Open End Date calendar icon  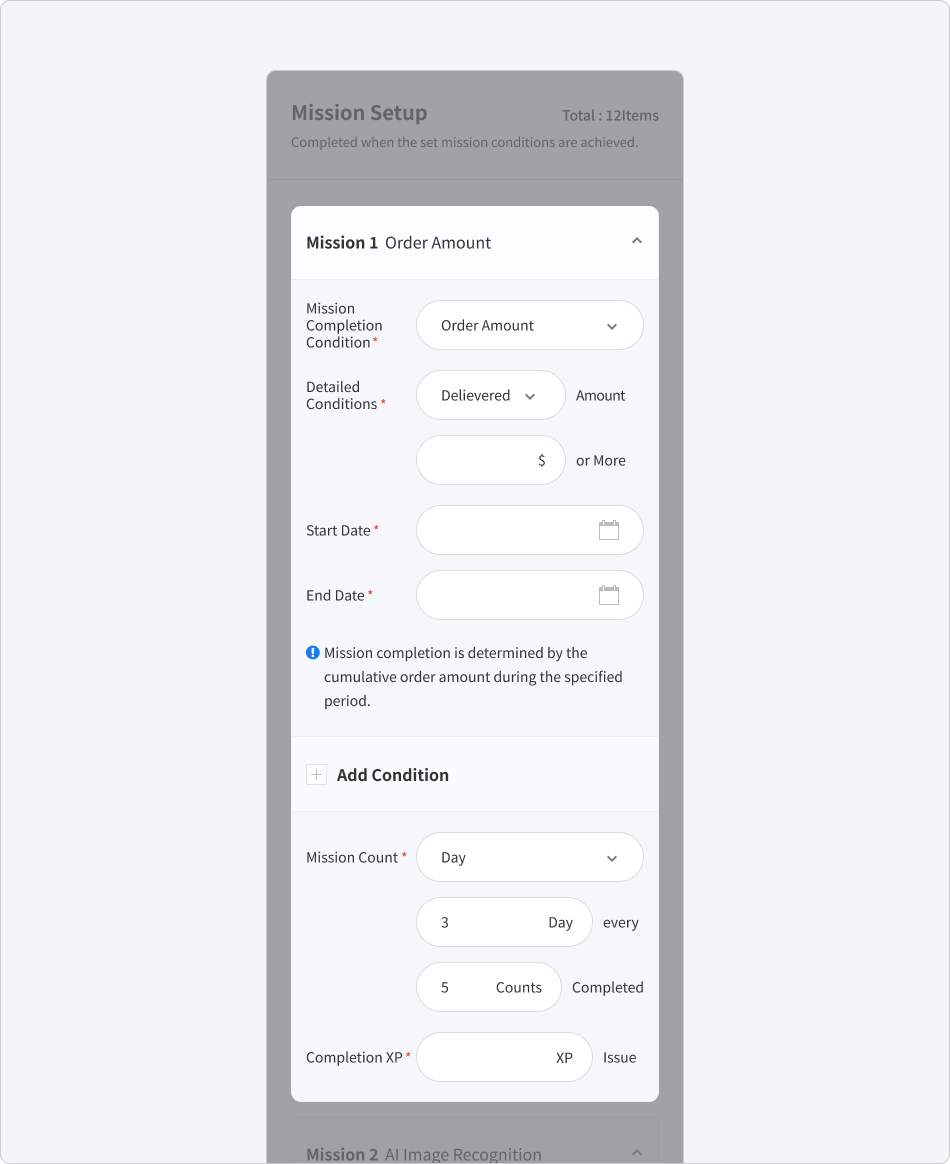click(x=609, y=595)
